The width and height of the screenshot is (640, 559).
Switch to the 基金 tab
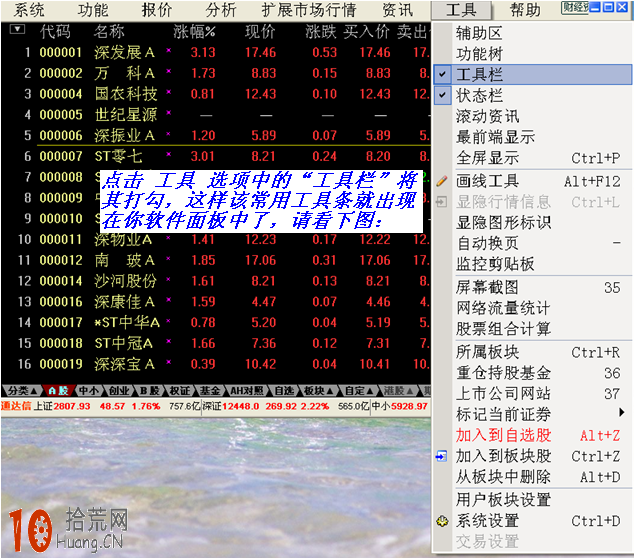(210, 391)
